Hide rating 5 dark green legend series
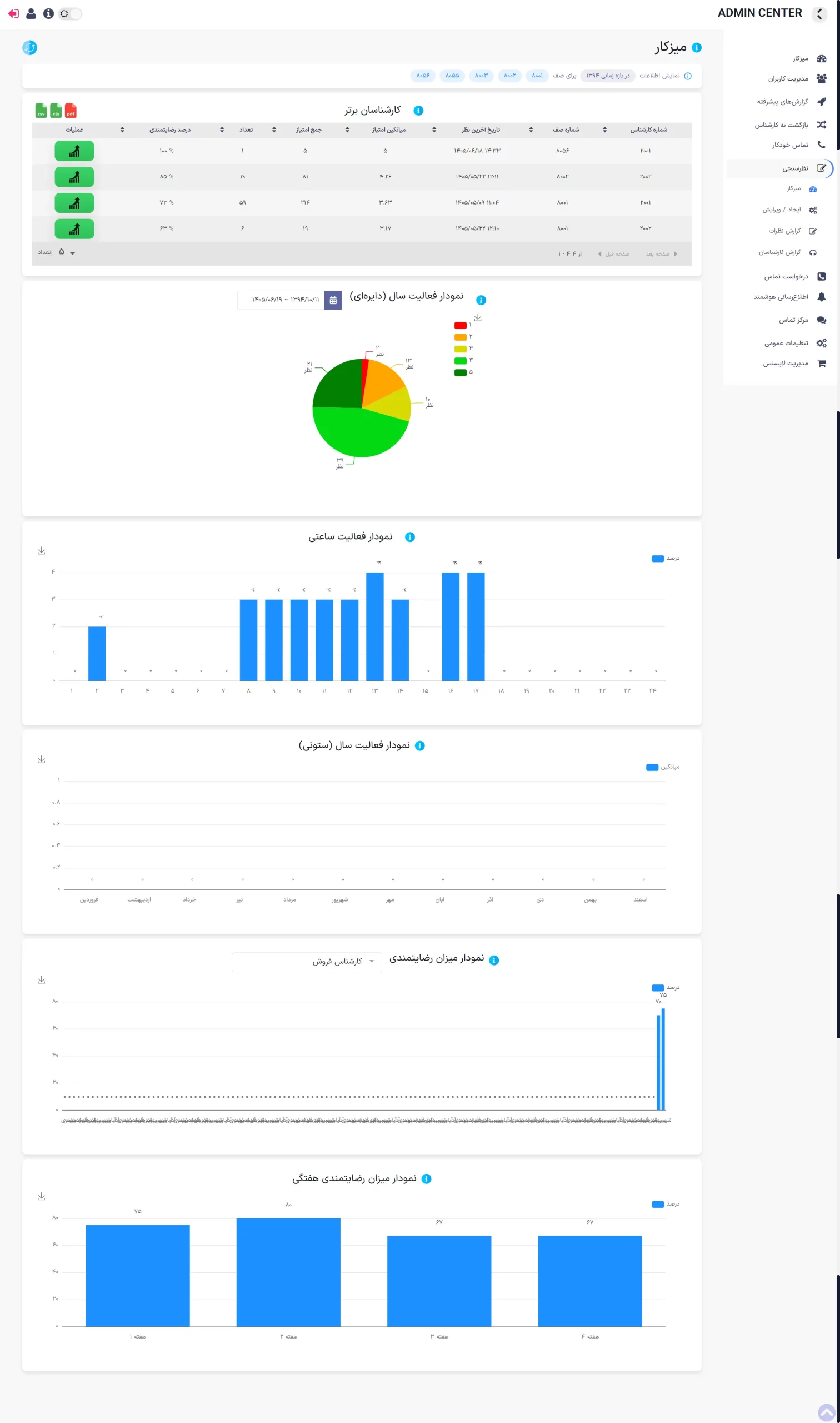840x1423 pixels. pyautogui.click(x=463, y=372)
